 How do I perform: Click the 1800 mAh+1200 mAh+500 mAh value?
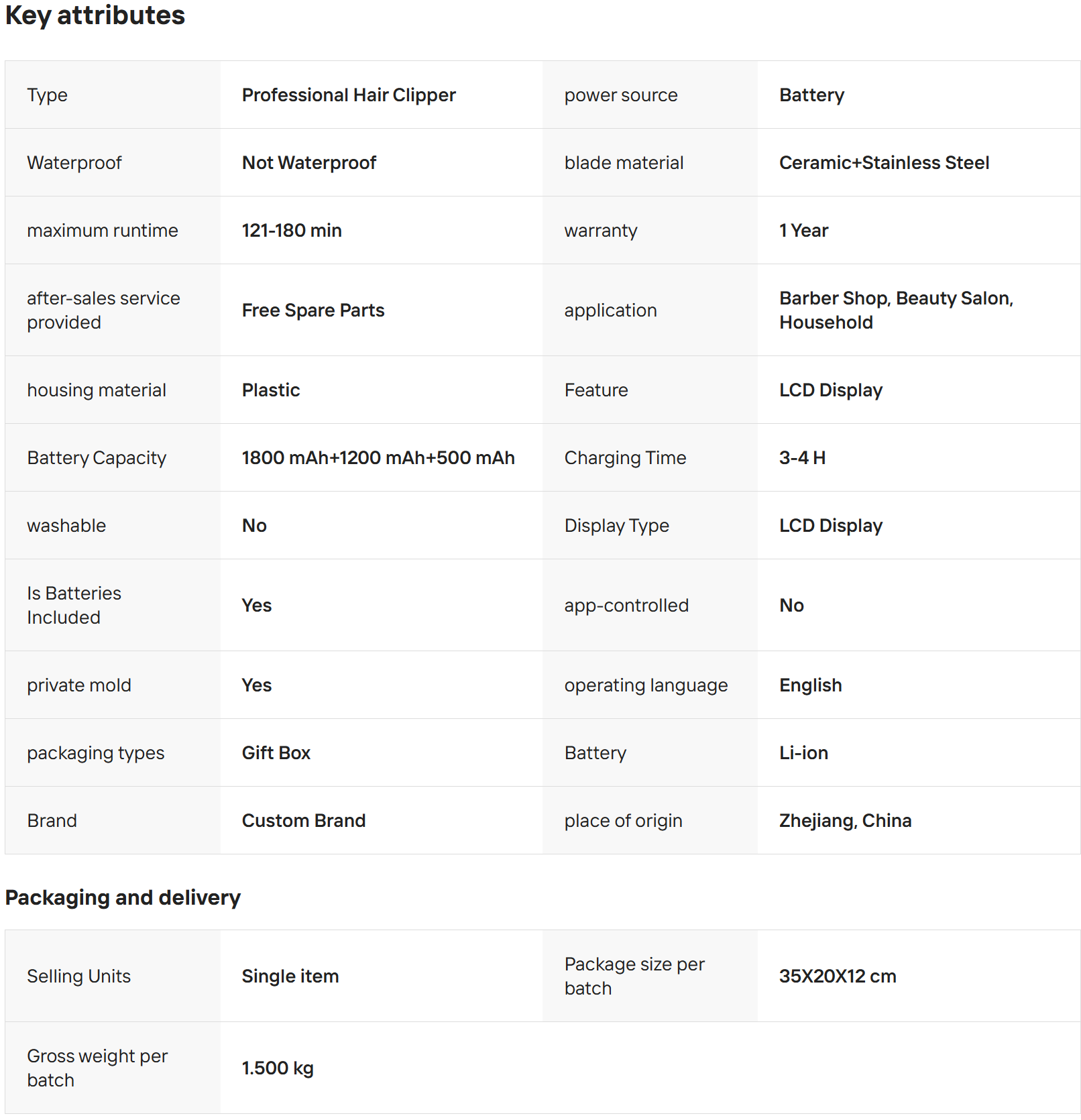(x=378, y=458)
